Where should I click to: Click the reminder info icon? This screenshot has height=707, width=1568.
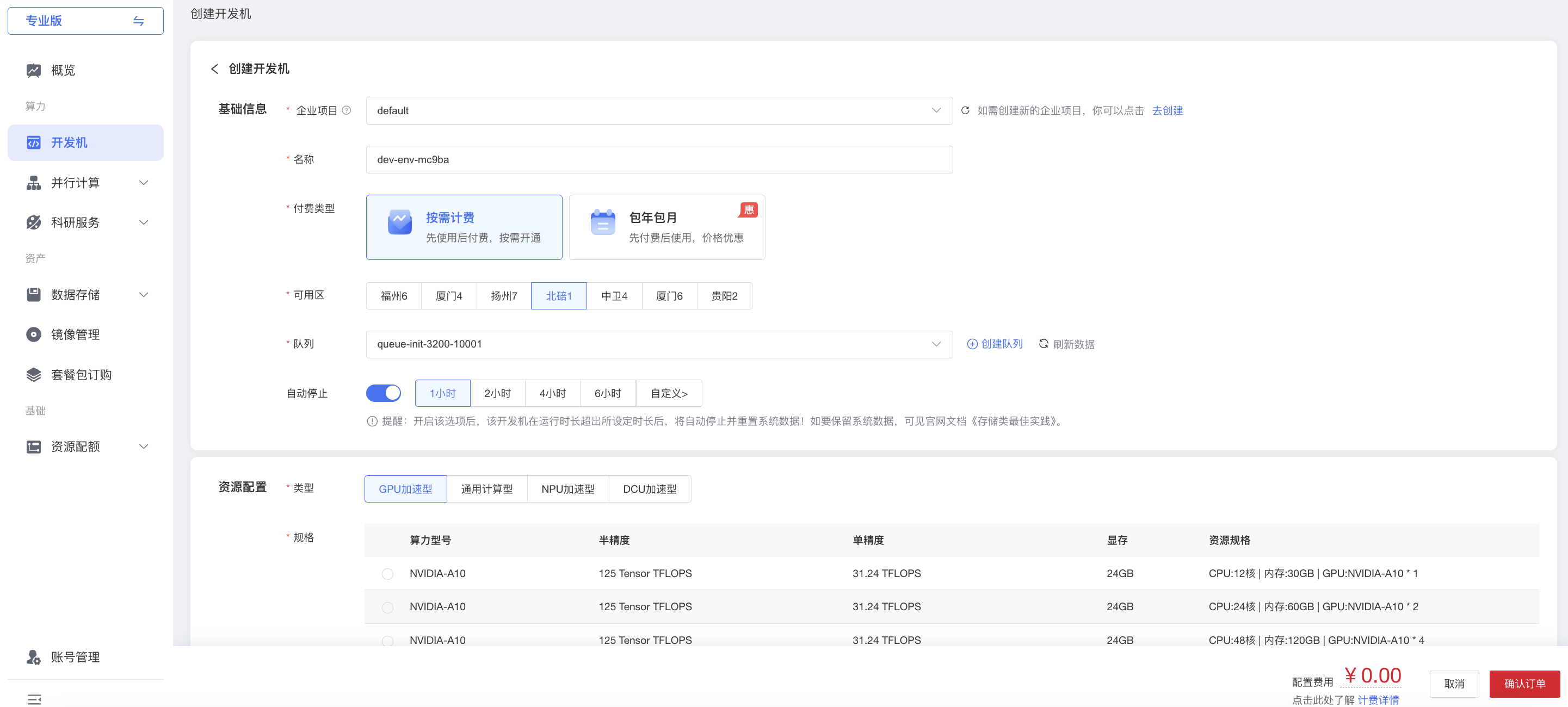point(372,421)
